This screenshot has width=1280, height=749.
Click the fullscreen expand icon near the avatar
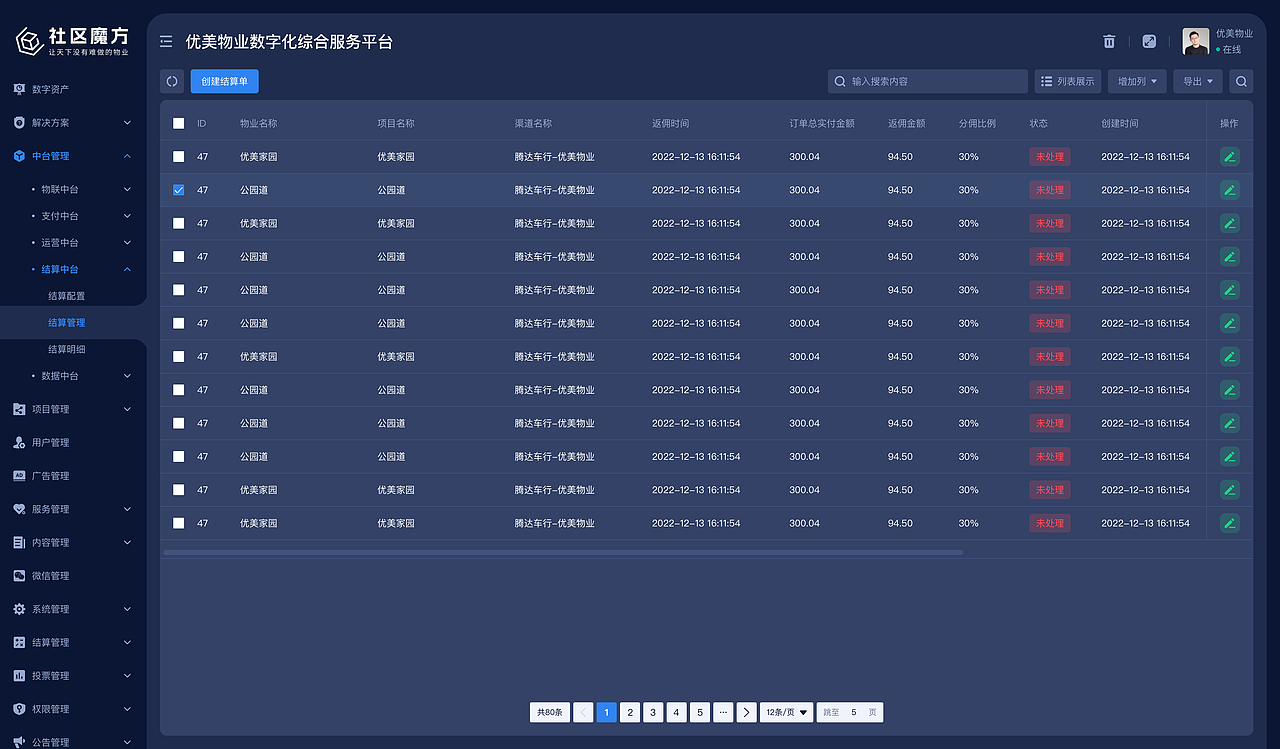click(x=1149, y=42)
